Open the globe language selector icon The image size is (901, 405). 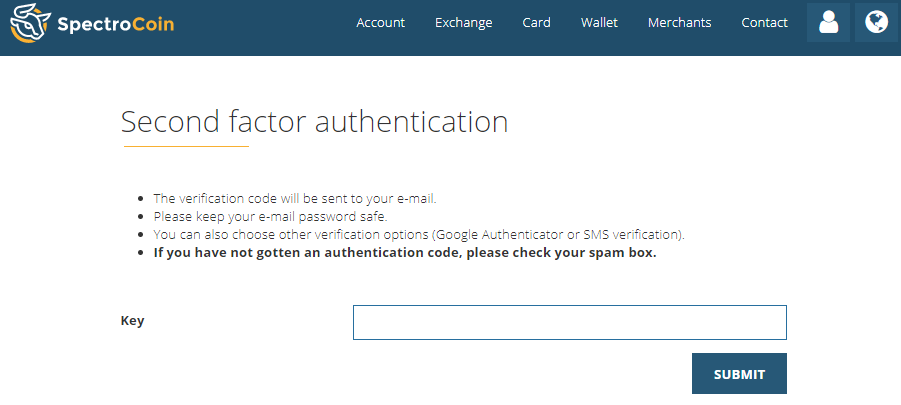[876, 22]
